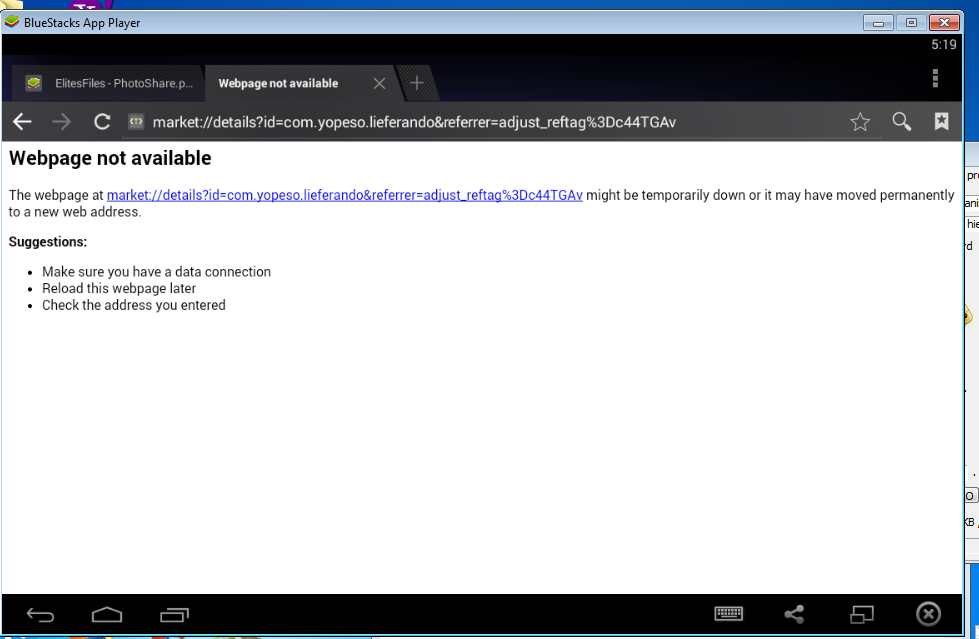This screenshot has width=979, height=639.
Task: Click the BlueStacks share icon
Action: pyautogui.click(x=794, y=614)
